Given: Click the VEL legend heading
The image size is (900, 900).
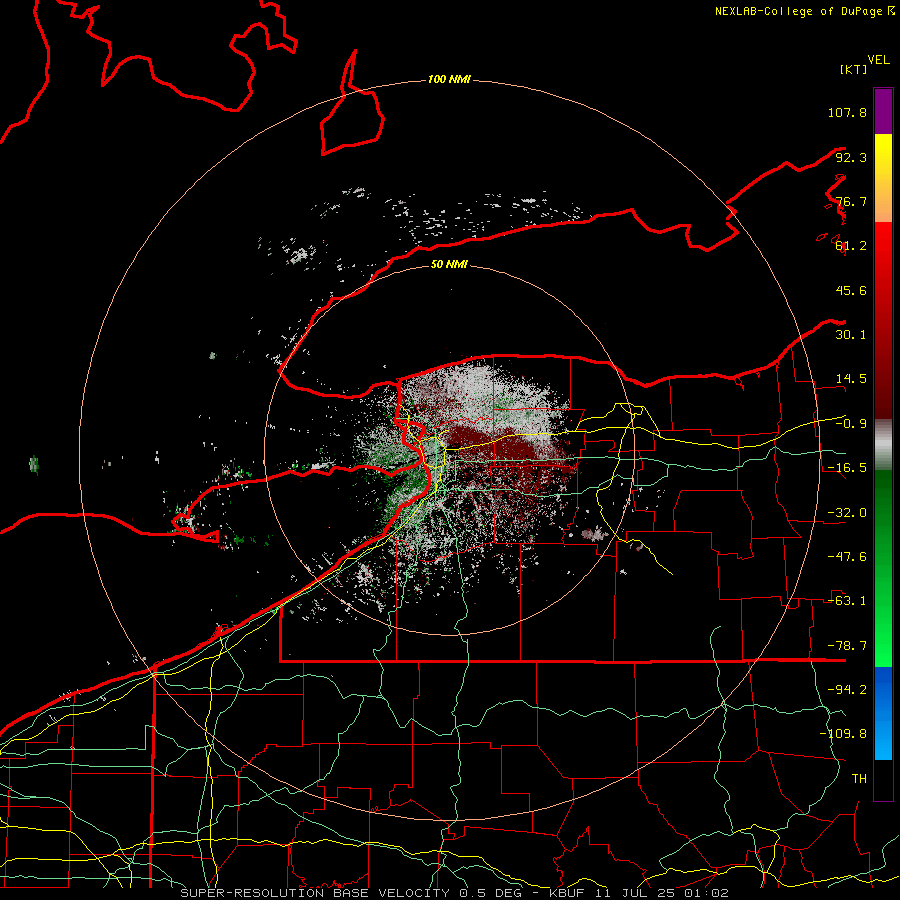Looking at the screenshot, I should click(878, 60).
